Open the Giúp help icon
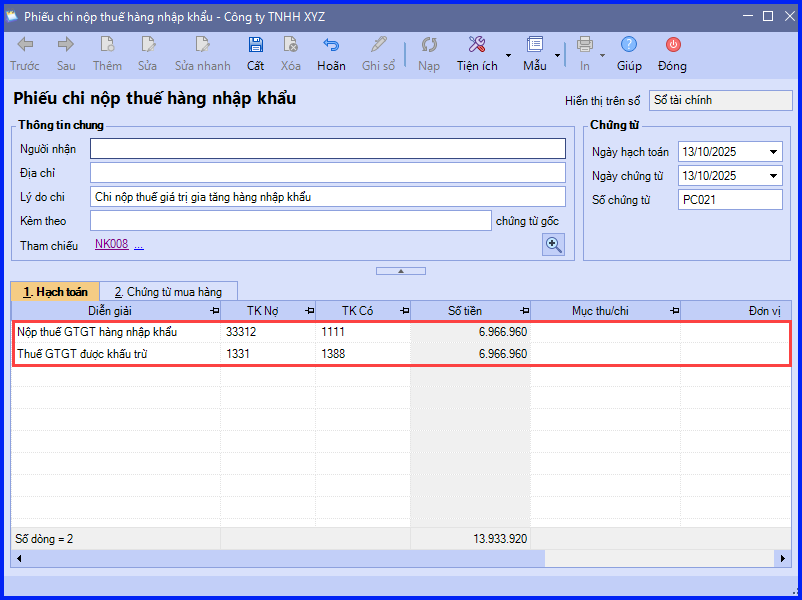 click(x=629, y=45)
